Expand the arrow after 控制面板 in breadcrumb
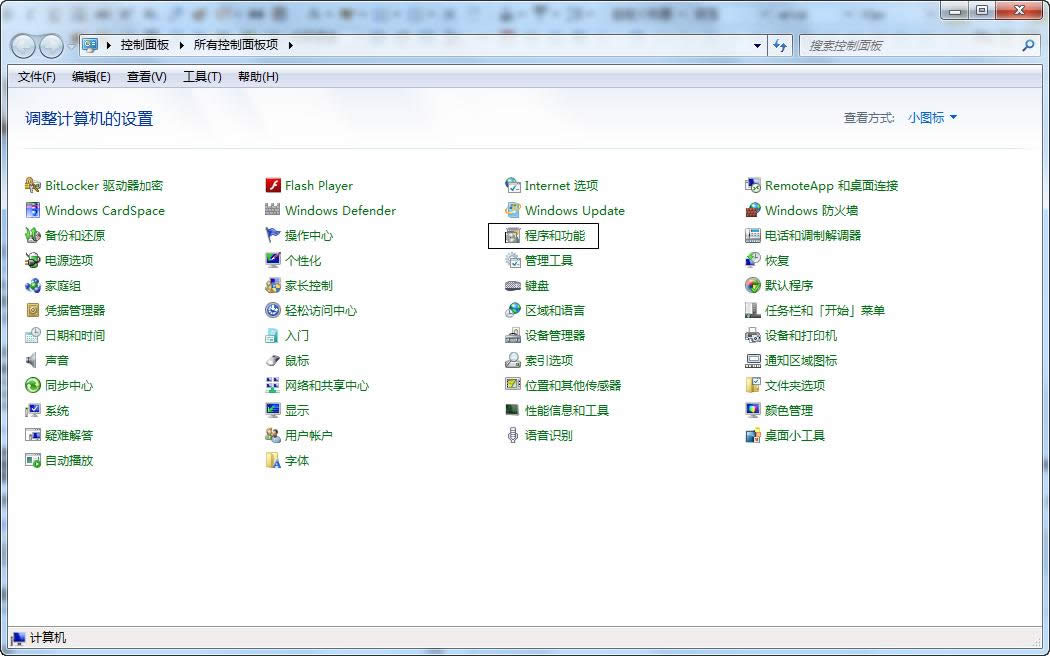 point(182,45)
